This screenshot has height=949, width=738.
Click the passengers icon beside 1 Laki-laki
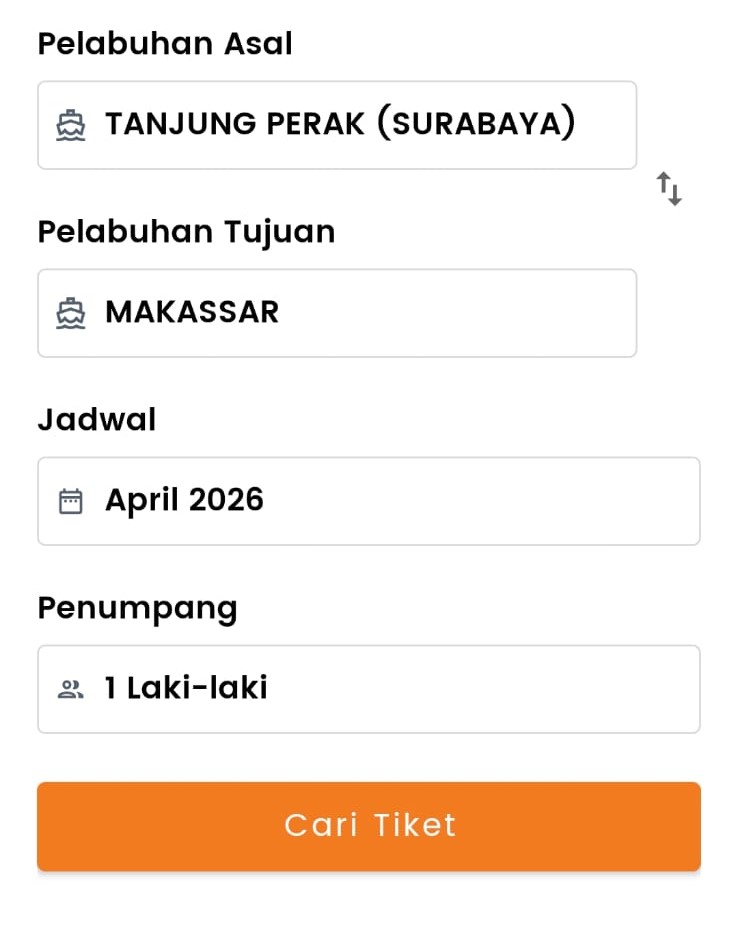click(x=70, y=688)
